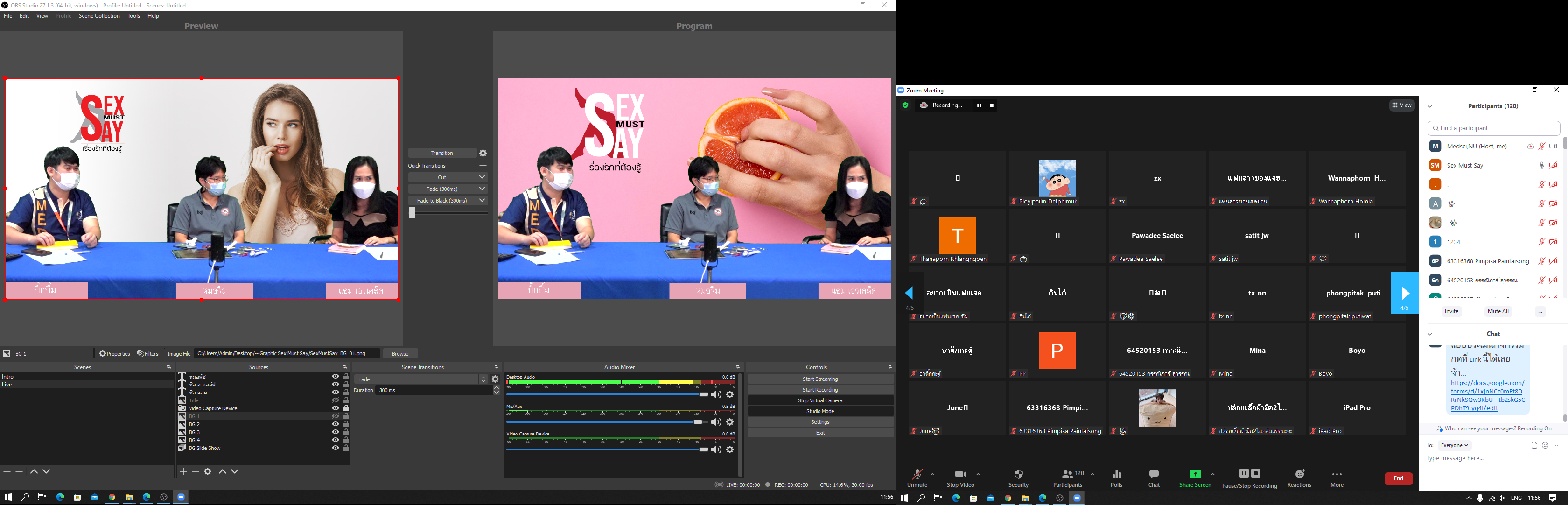Screen dimensions: 1568x505
Task: Remove selected scene with minus icon
Action: [20, 471]
